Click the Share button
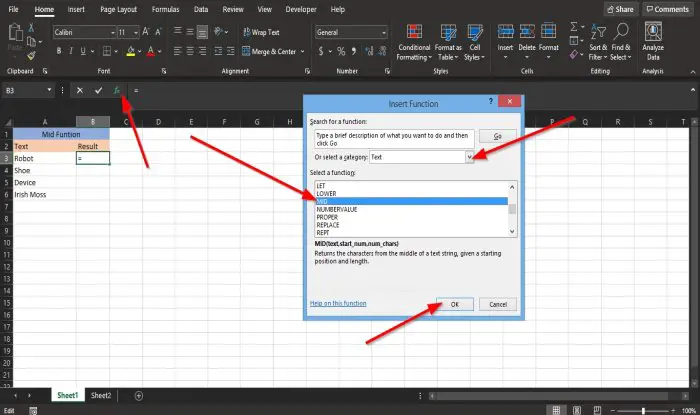 [x=621, y=9]
